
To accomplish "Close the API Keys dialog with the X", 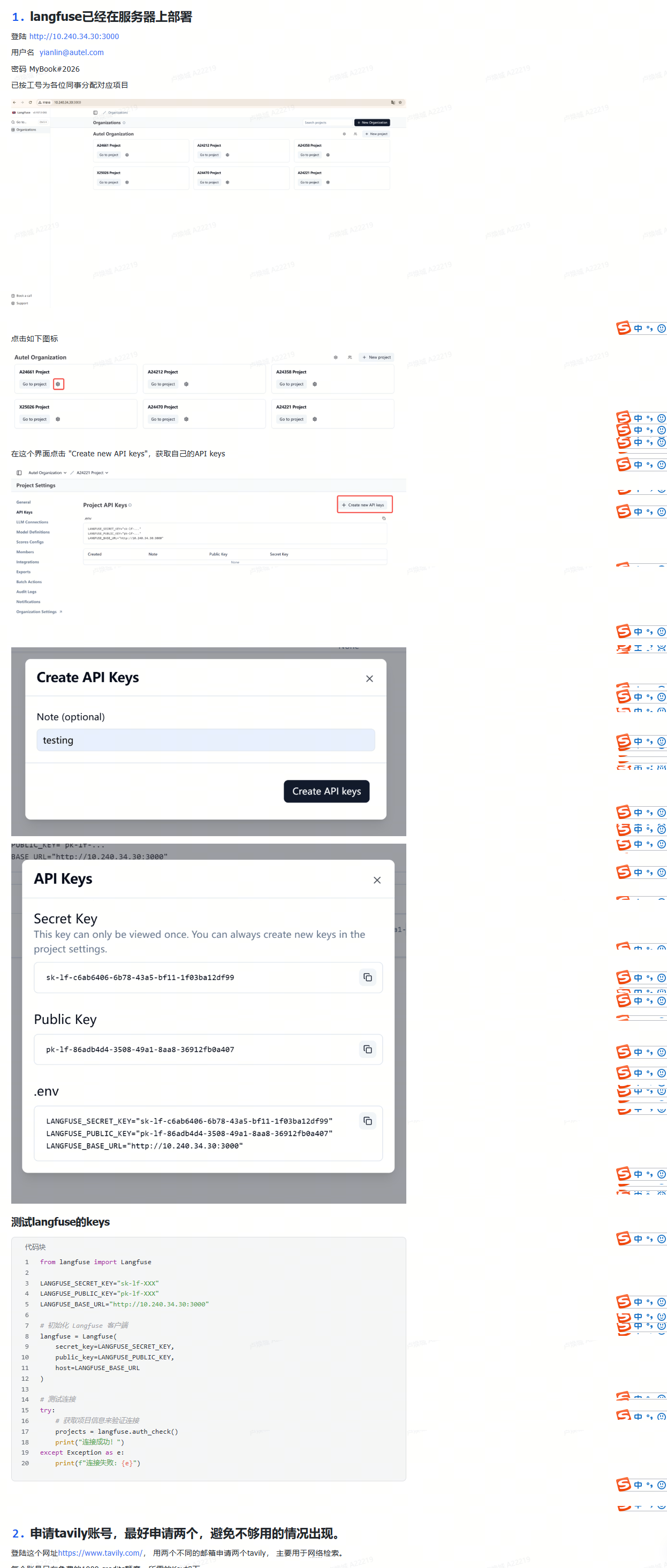I will click(377, 880).
